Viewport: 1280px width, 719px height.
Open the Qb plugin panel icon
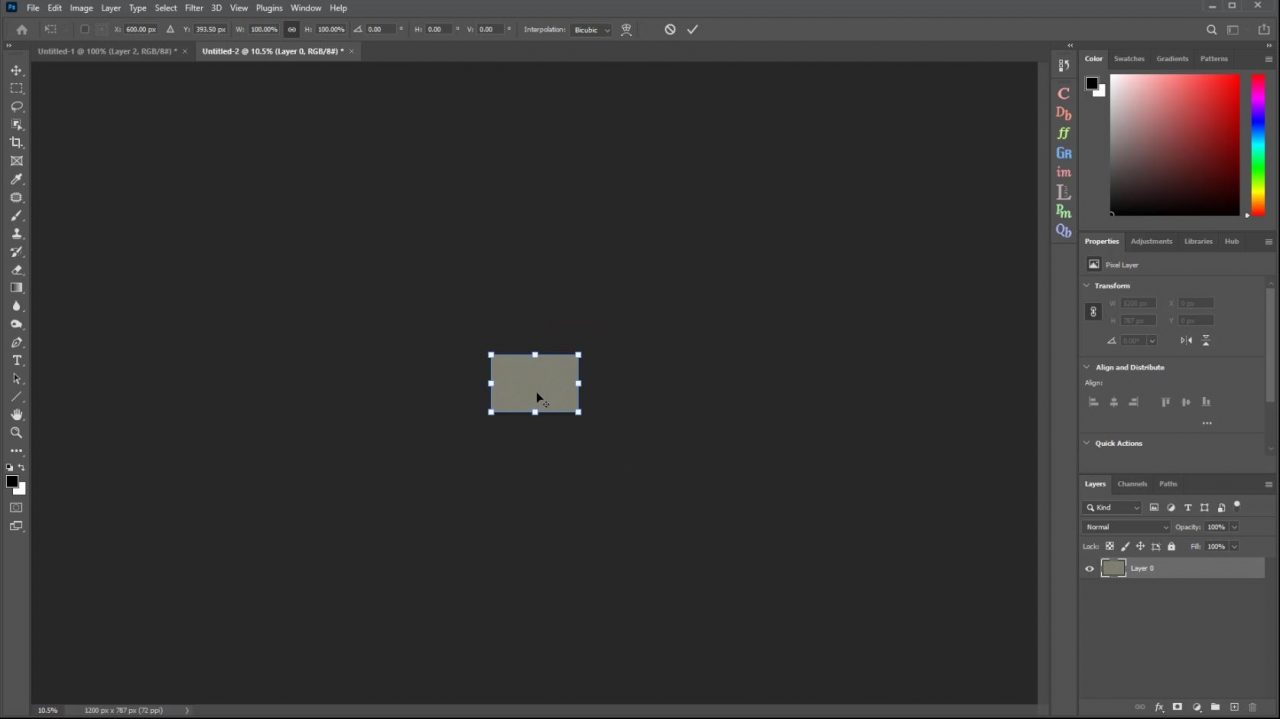1063,230
